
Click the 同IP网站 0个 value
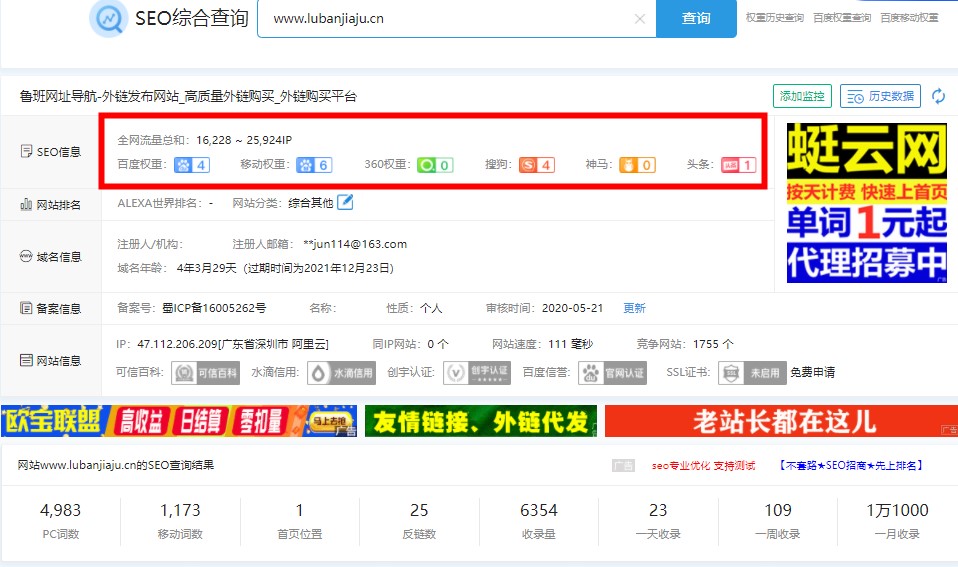[438, 344]
